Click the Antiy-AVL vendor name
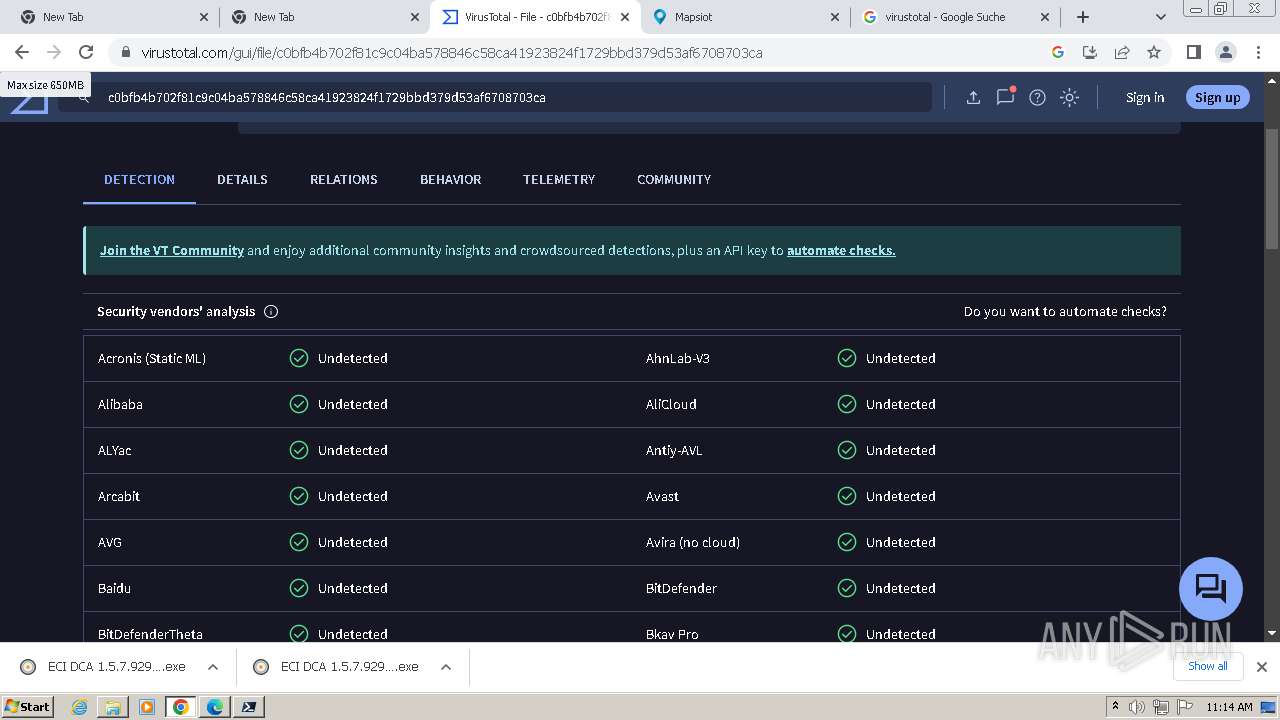This screenshot has width=1280, height=720. click(x=674, y=450)
